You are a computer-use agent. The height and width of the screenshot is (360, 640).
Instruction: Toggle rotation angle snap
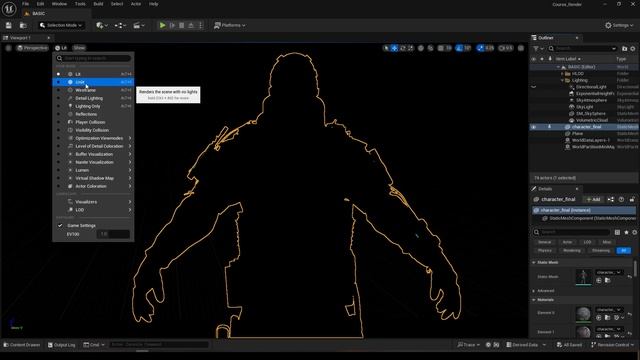[459, 48]
